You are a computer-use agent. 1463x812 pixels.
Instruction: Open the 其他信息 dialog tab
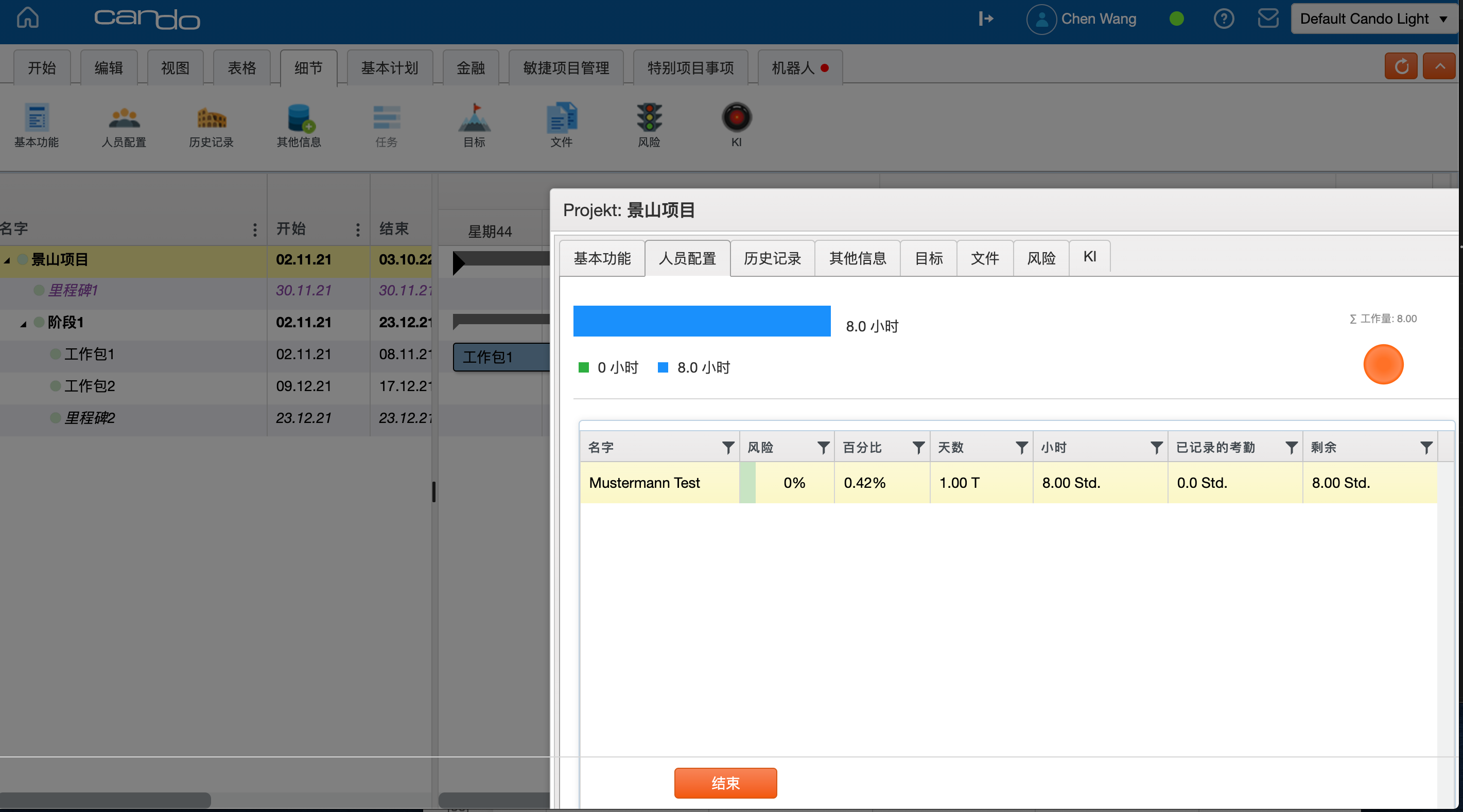pos(858,258)
